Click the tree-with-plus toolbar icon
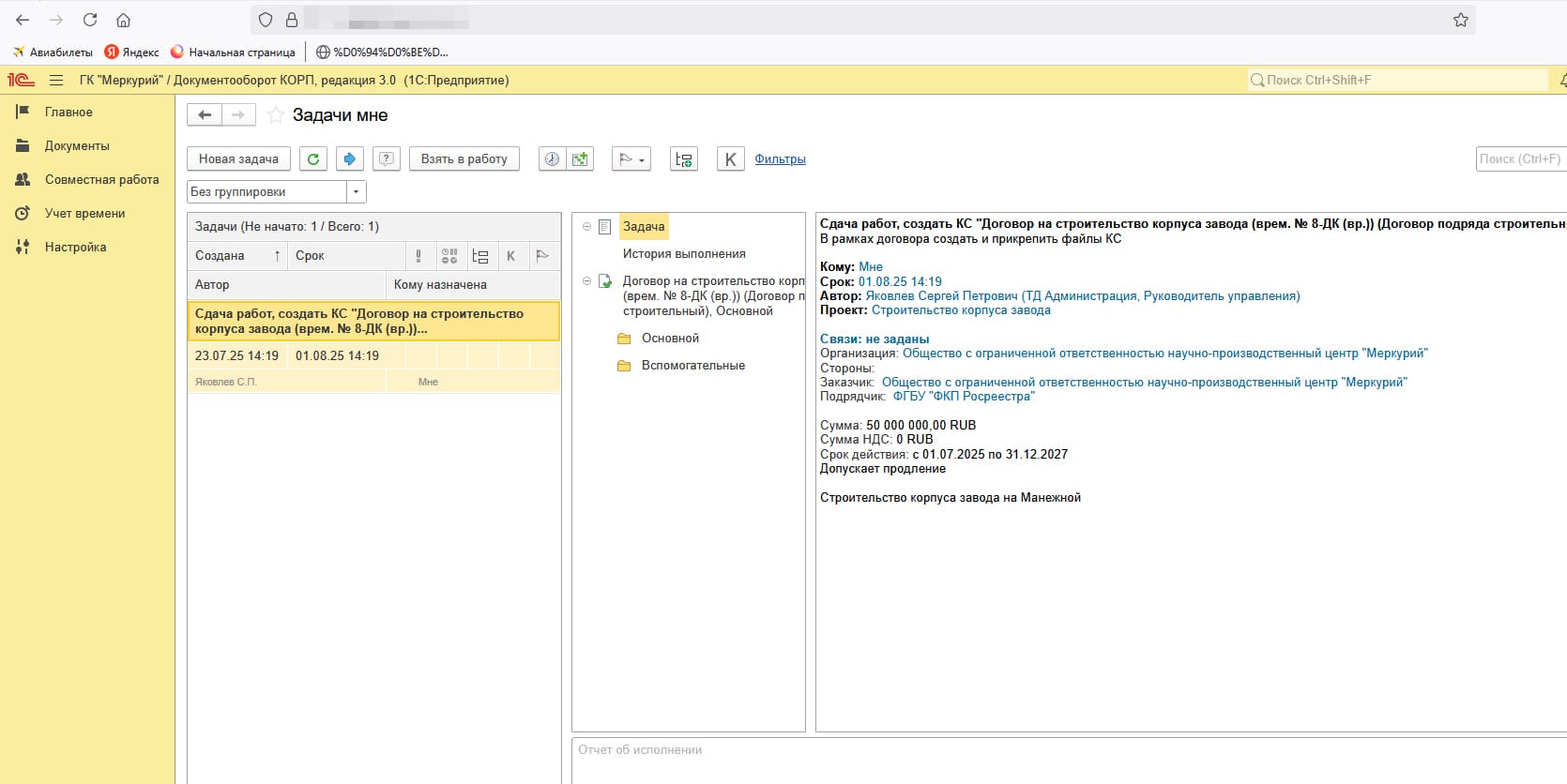 [x=684, y=159]
